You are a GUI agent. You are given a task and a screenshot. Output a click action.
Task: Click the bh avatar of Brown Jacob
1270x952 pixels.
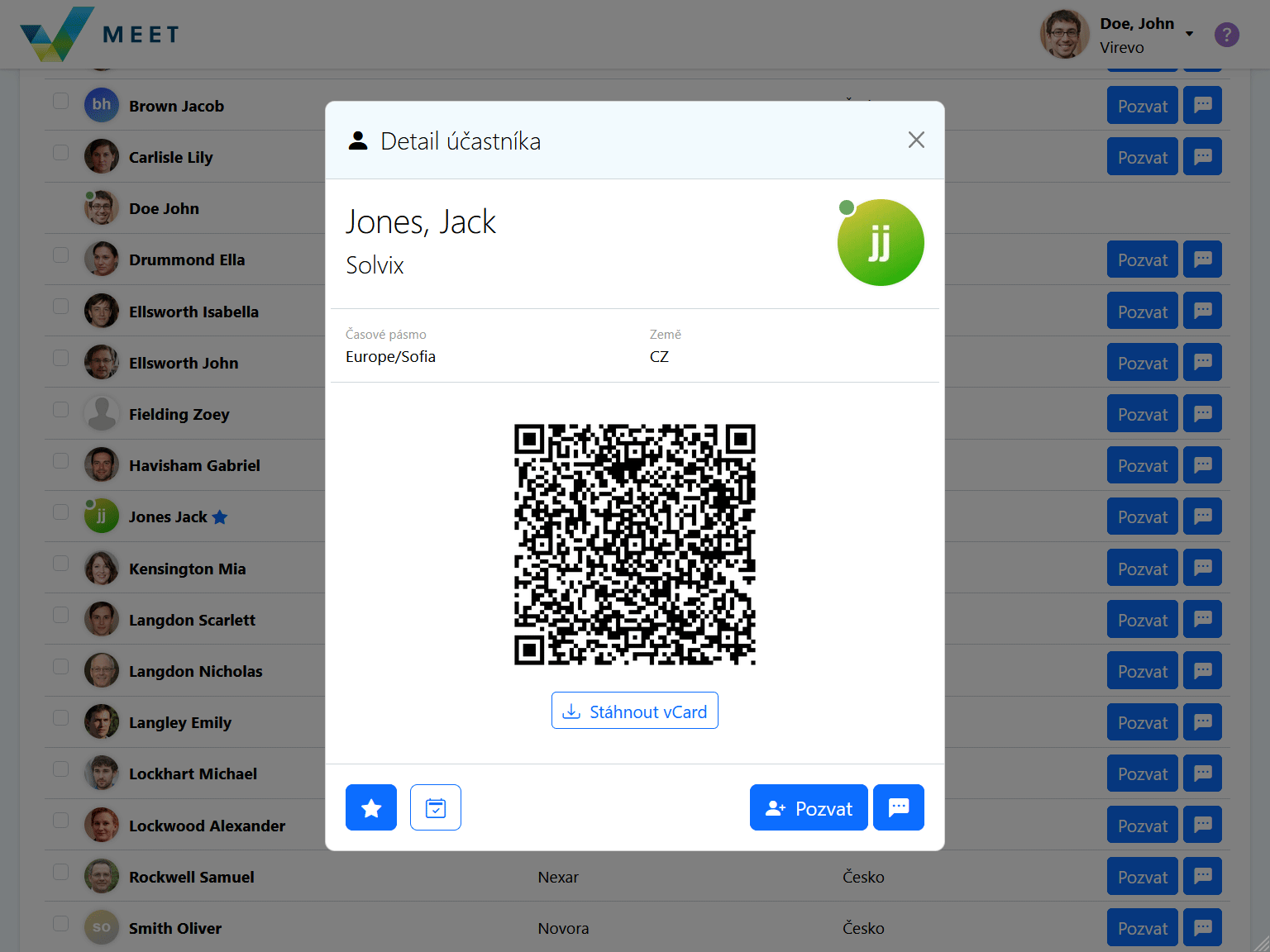pos(102,105)
